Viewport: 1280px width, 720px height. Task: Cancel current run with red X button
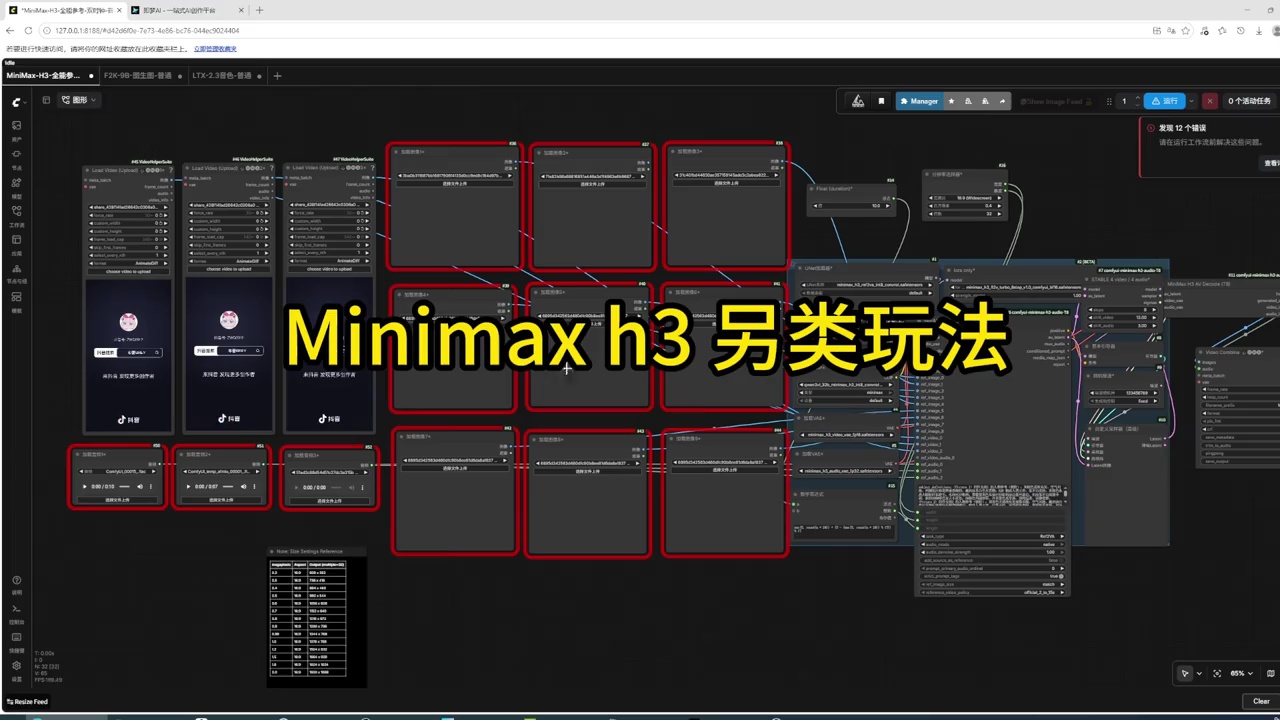(1210, 101)
